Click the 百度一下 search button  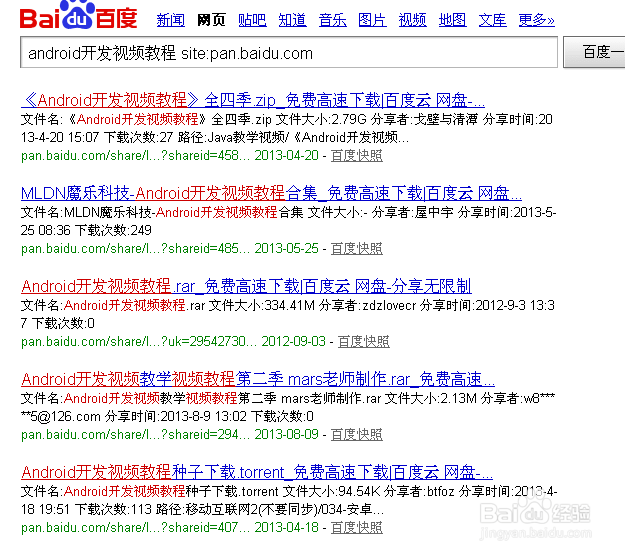pyautogui.click(x=594, y=52)
